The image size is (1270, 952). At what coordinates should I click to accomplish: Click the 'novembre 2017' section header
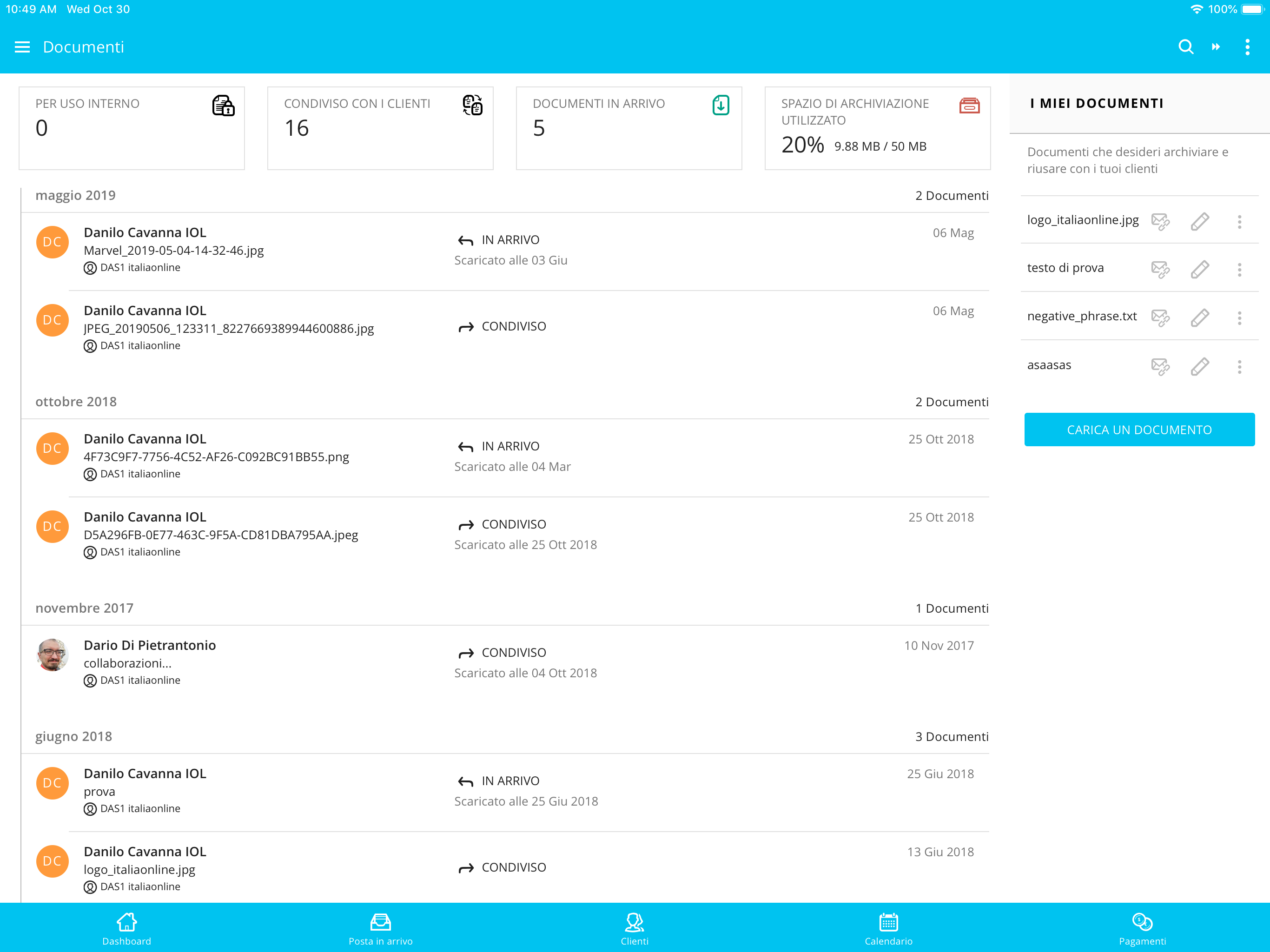tap(85, 608)
